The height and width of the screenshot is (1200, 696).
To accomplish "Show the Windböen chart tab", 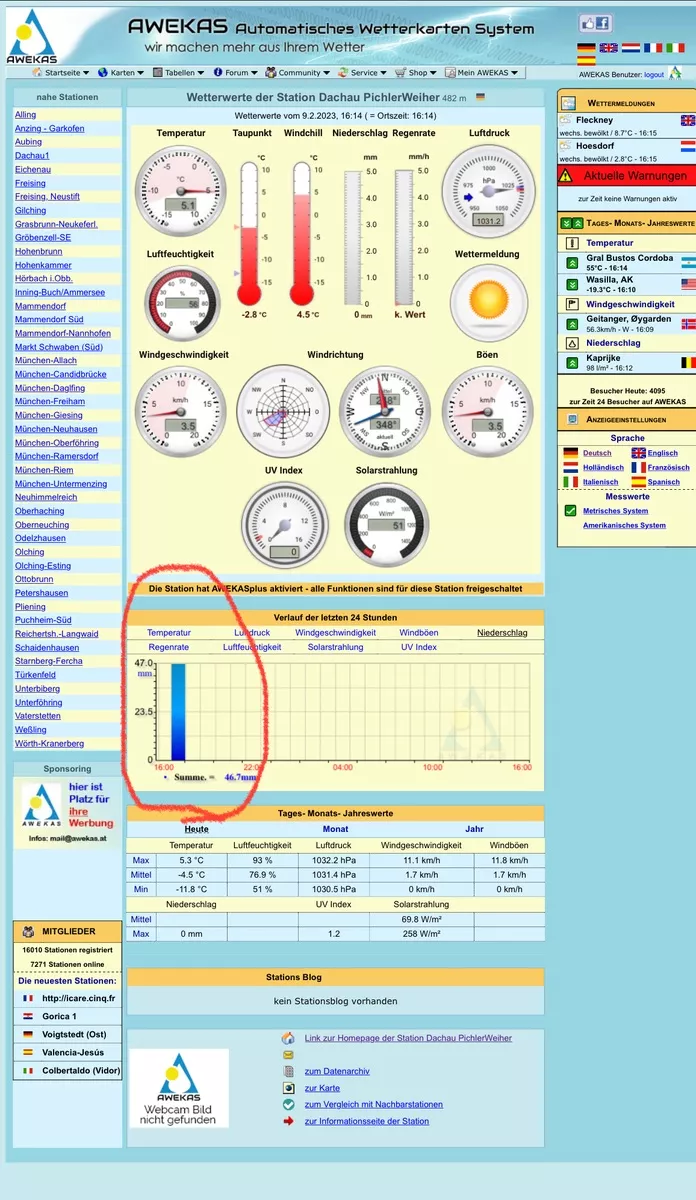I will coord(419,633).
